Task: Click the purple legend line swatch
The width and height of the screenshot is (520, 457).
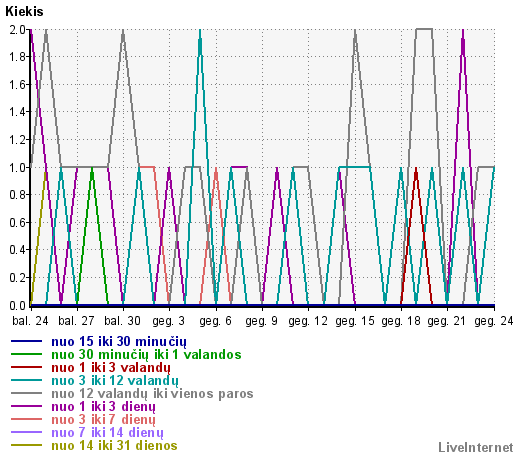Action: [27, 406]
